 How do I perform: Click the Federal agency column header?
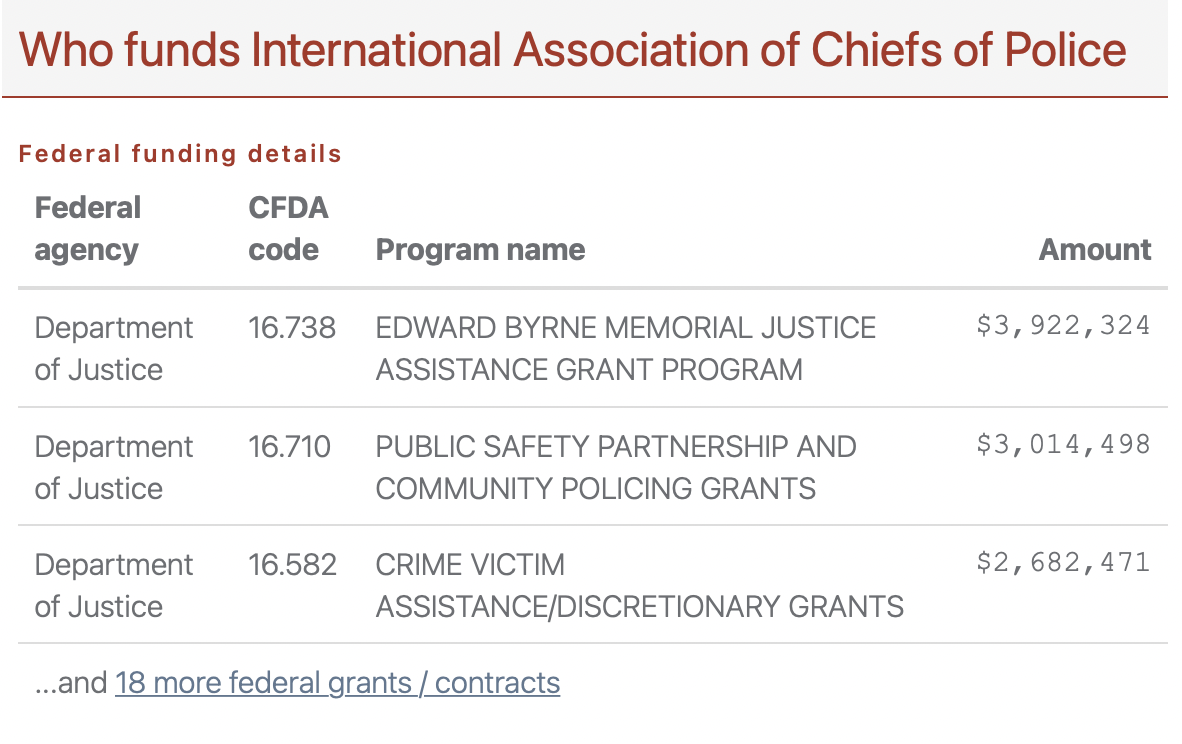(87, 228)
